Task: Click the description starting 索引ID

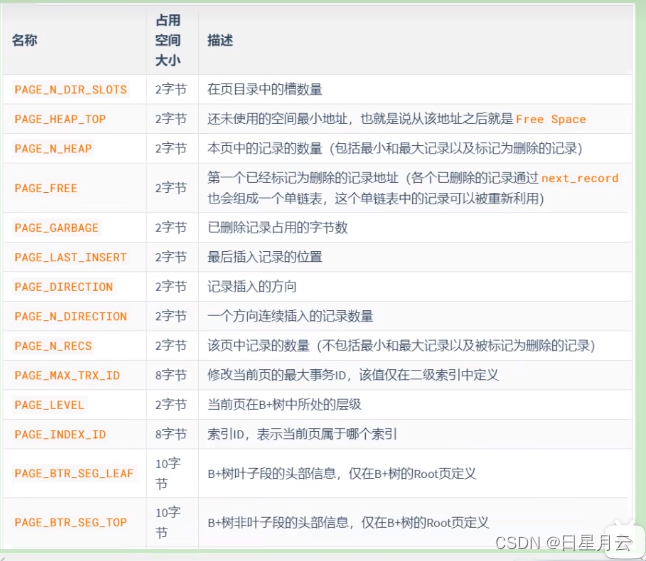Action: (x=302, y=434)
